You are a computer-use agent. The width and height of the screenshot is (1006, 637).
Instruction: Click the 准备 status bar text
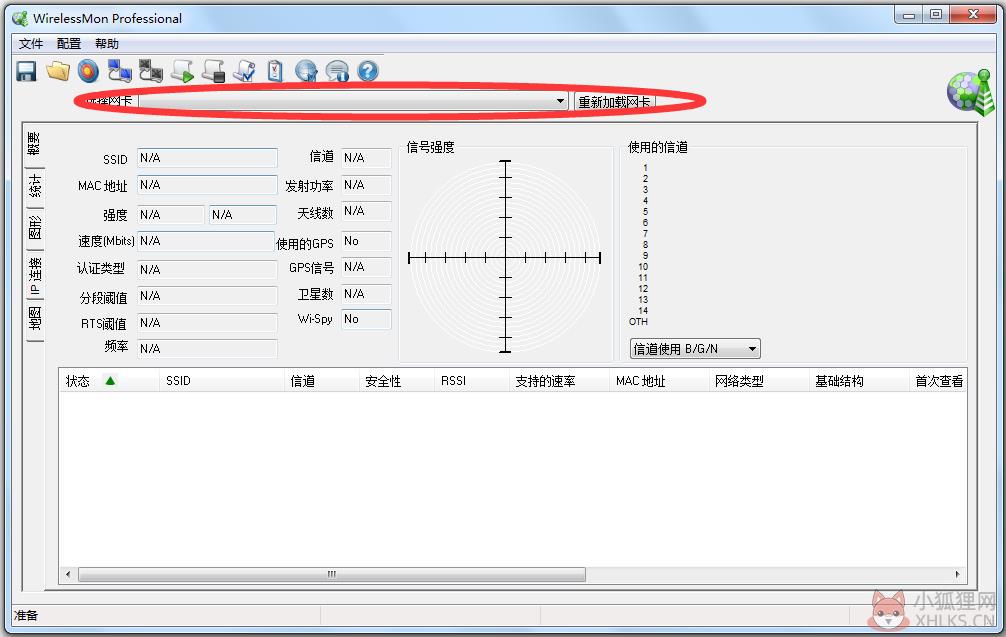click(x=26, y=616)
